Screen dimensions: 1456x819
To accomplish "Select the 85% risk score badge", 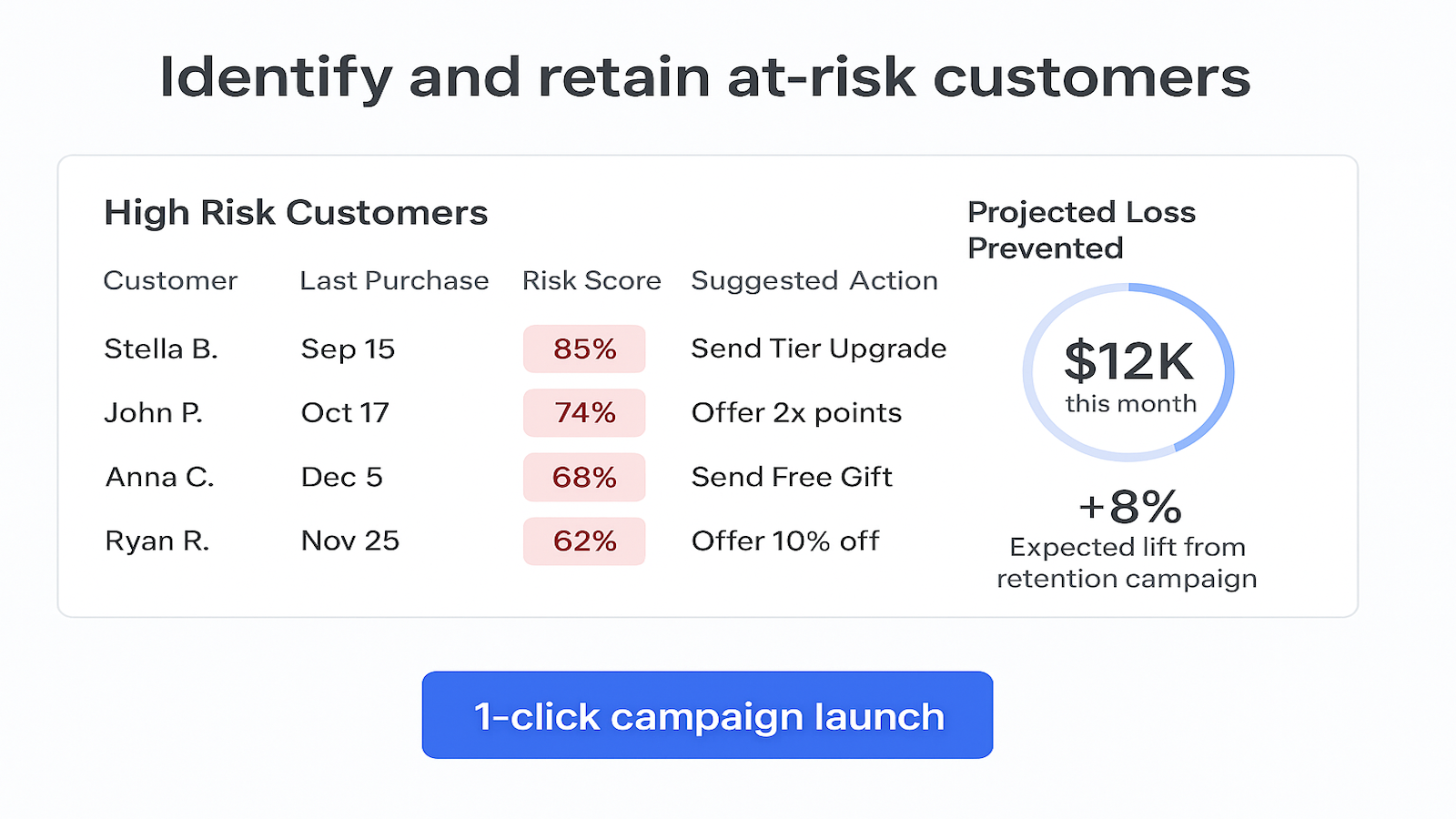I will coord(584,349).
